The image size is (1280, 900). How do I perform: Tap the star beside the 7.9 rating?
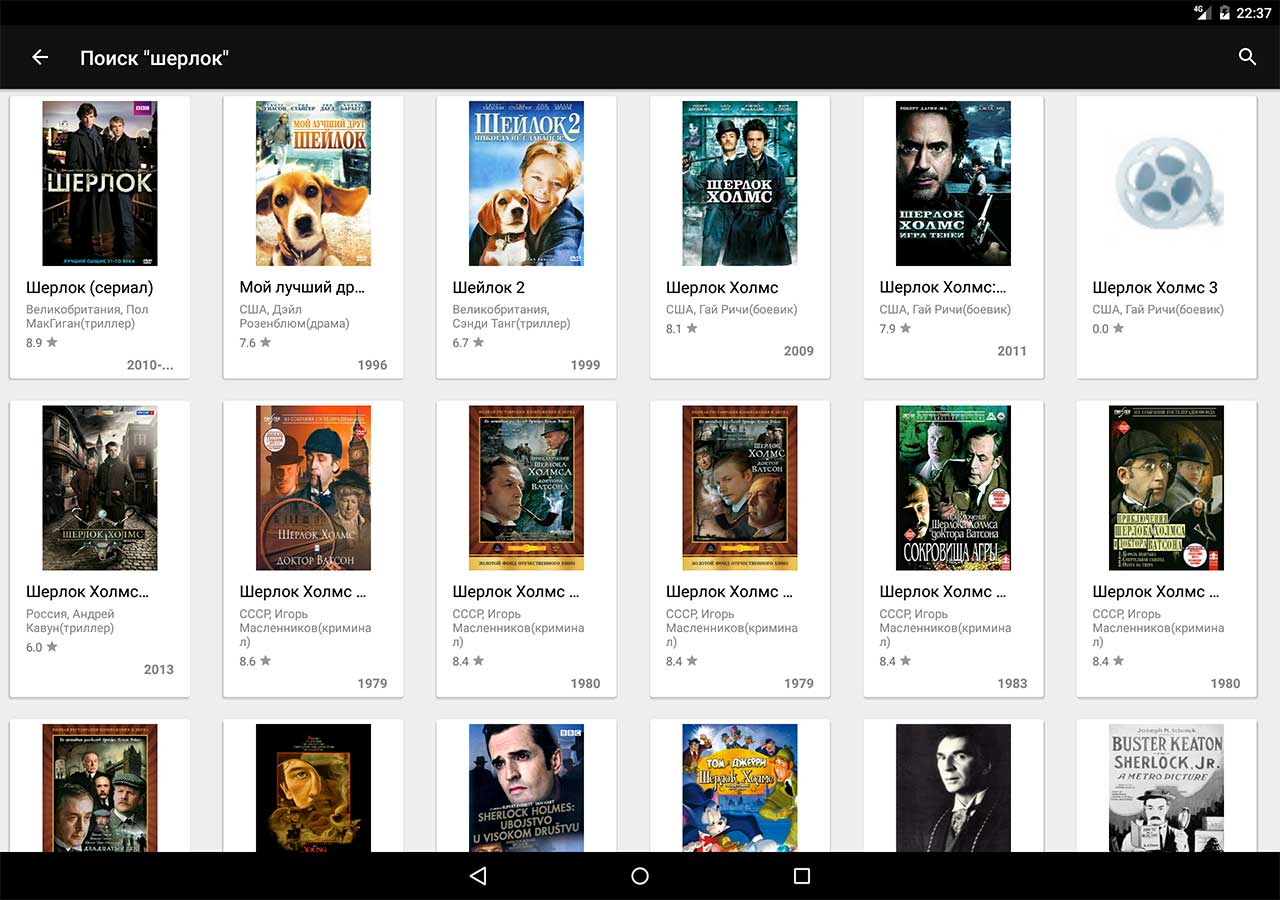(905, 328)
